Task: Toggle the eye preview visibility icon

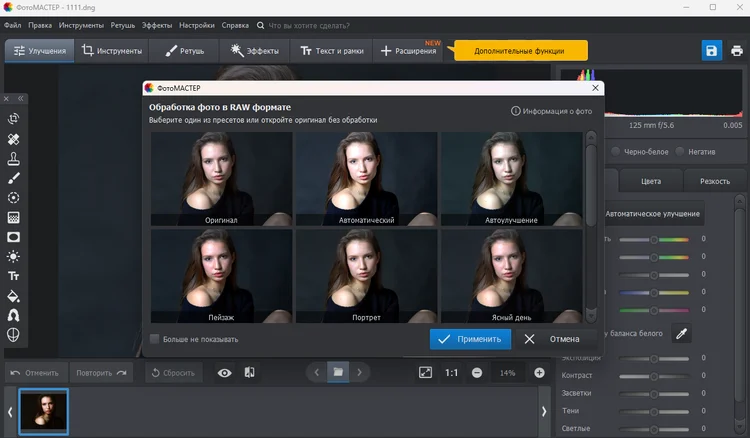Action: [x=224, y=373]
